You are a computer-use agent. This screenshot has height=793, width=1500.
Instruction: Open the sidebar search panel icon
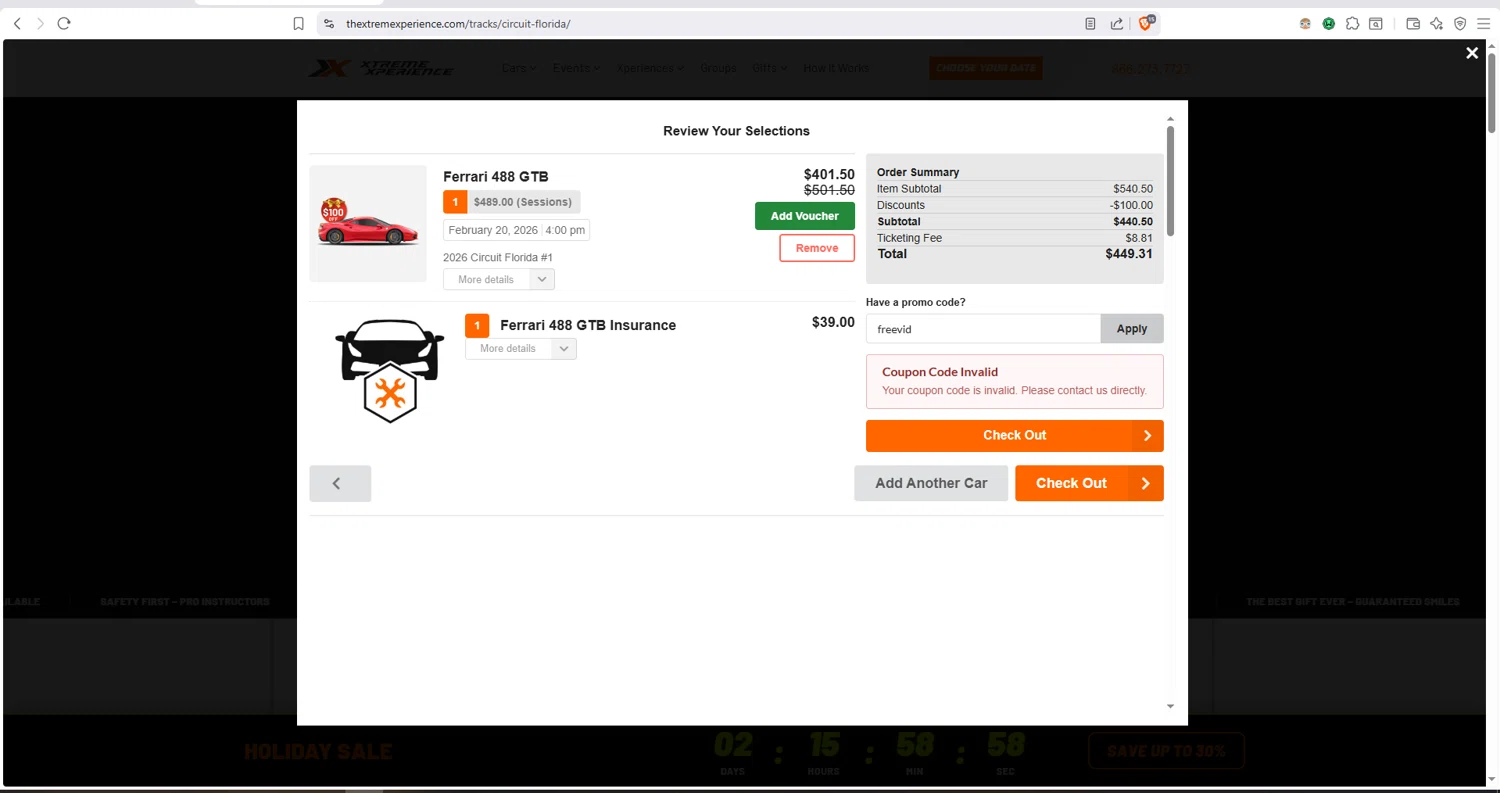[1376, 23]
